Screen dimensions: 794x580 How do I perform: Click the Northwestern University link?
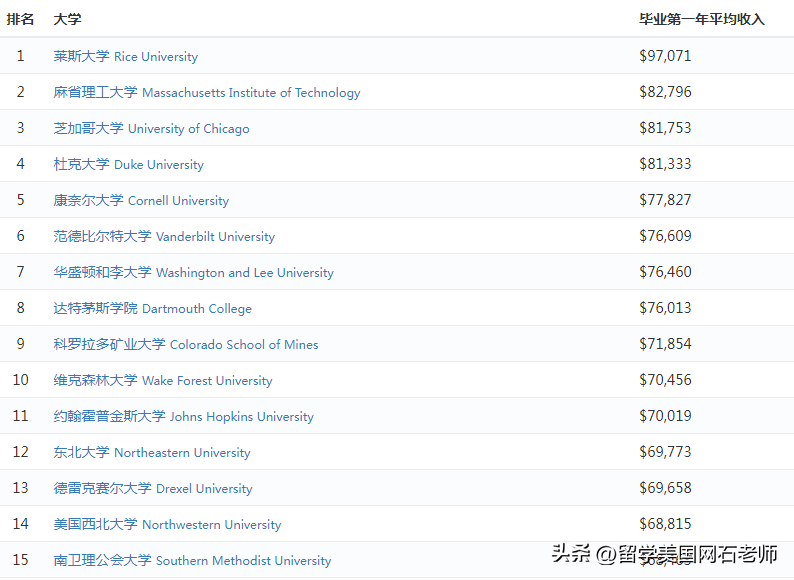(x=167, y=525)
